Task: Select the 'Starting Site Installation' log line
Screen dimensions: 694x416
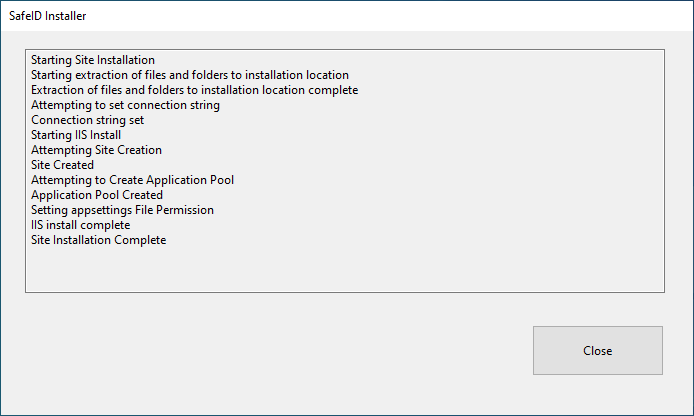Action: point(93,60)
